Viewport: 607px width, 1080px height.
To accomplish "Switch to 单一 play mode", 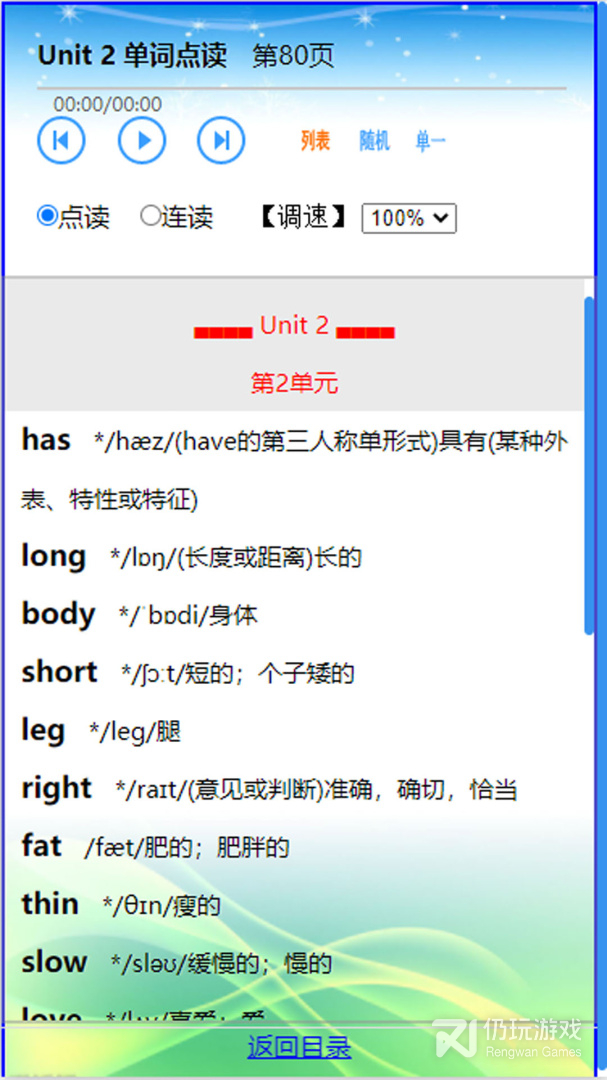I will [431, 142].
